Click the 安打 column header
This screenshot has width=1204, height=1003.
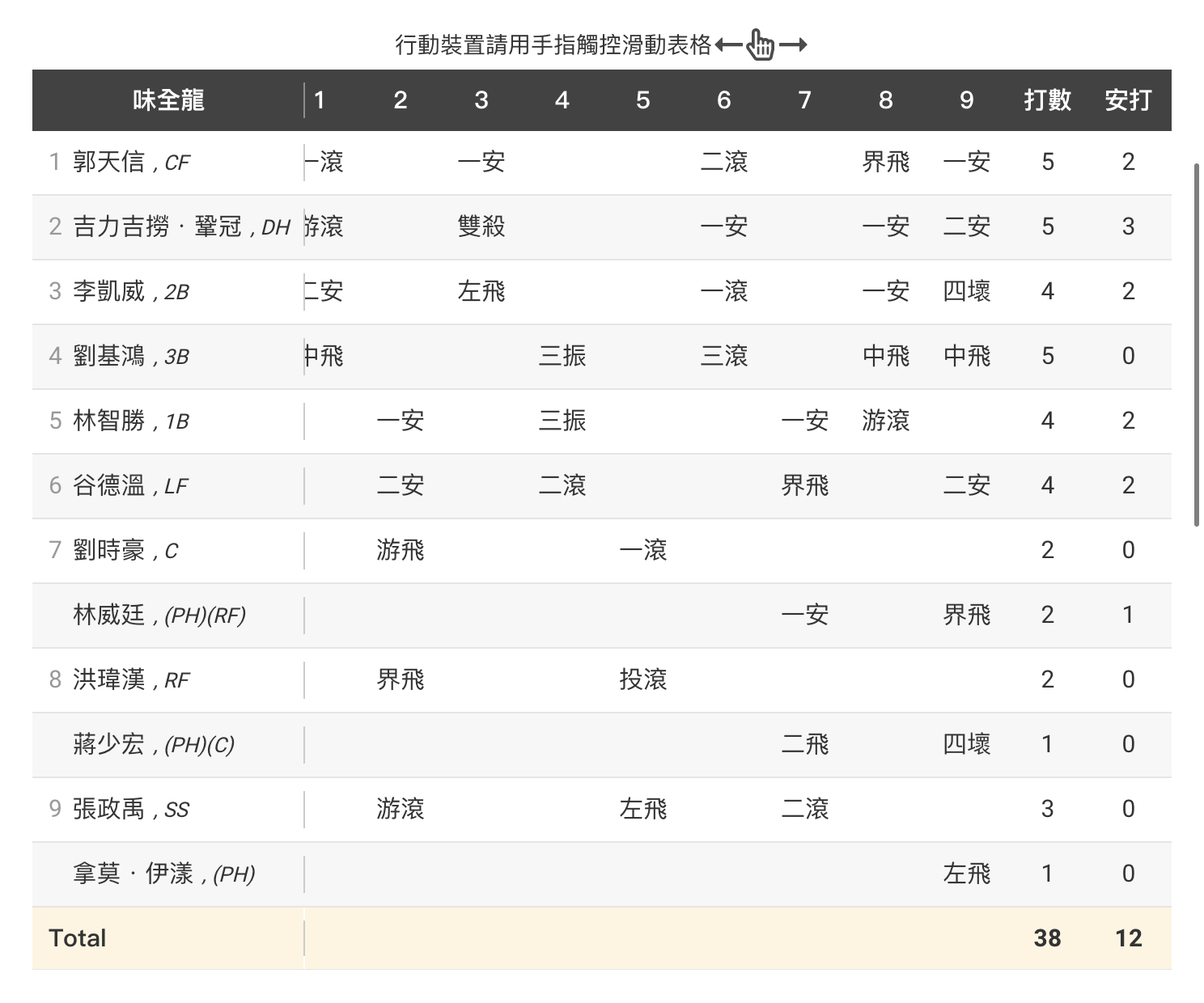pyautogui.click(x=1128, y=100)
